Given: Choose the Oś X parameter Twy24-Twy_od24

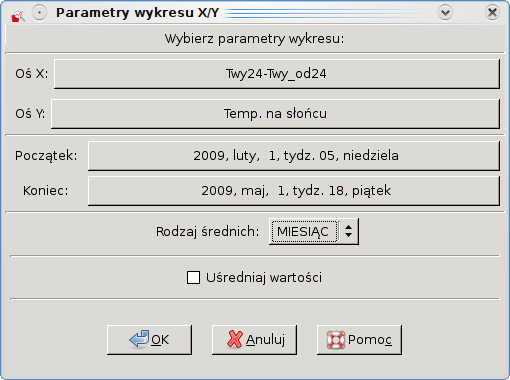Looking at the screenshot, I should pyautogui.click(x=277, y=74).
